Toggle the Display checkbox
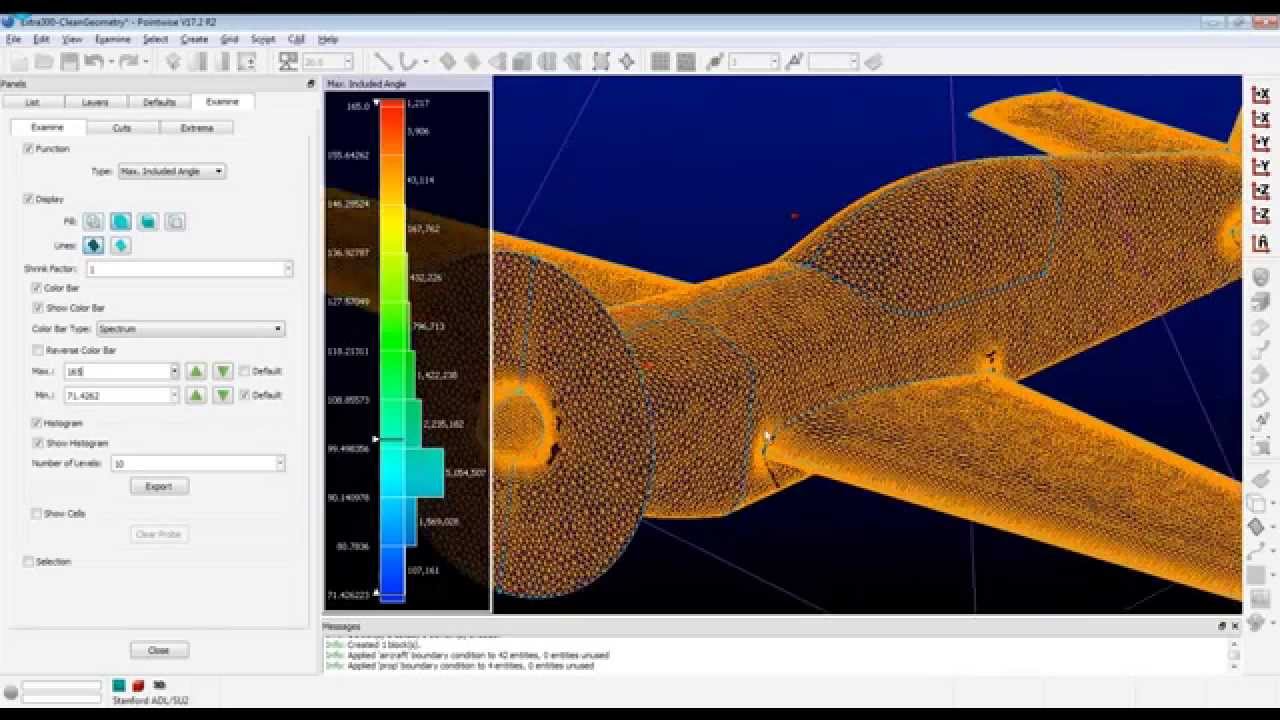1280x720 pixels. pyautogui.click(x=28, y=199)
